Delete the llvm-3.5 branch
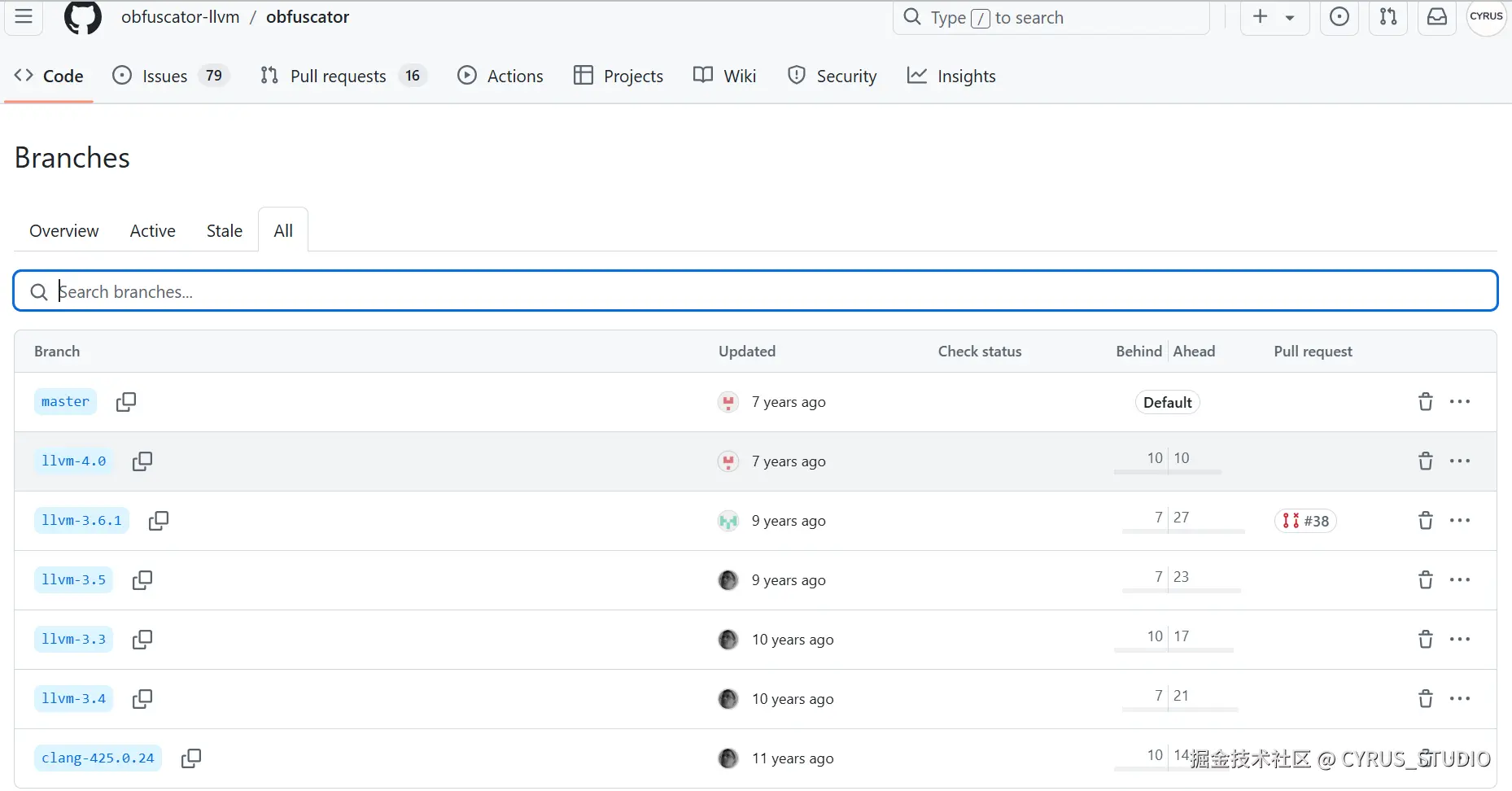1512x791 pixels. 1426,580
